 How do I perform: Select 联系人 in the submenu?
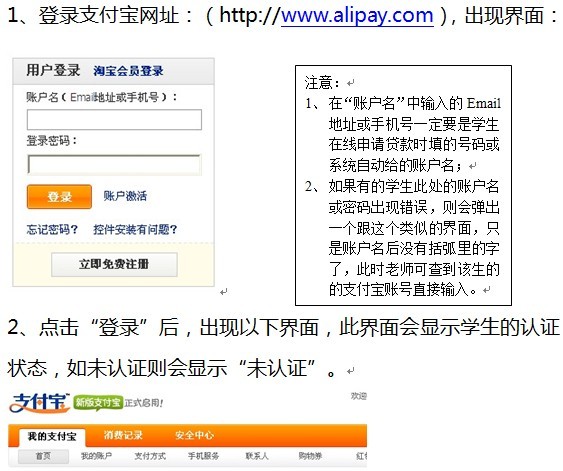tap(257, 456)
